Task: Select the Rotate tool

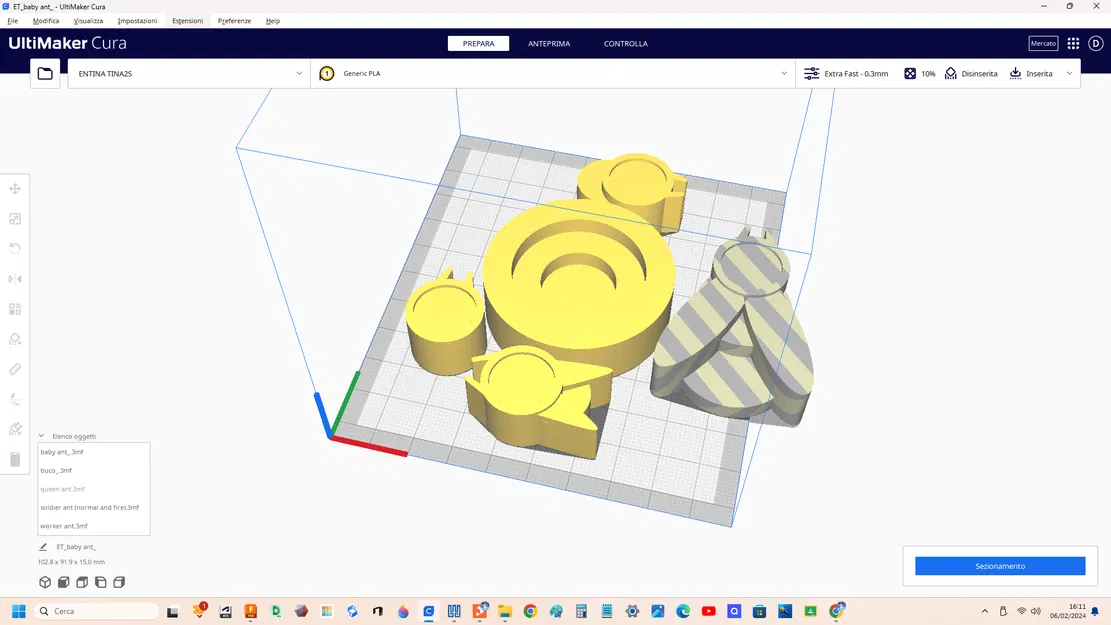Action: [x=15, y=248]
